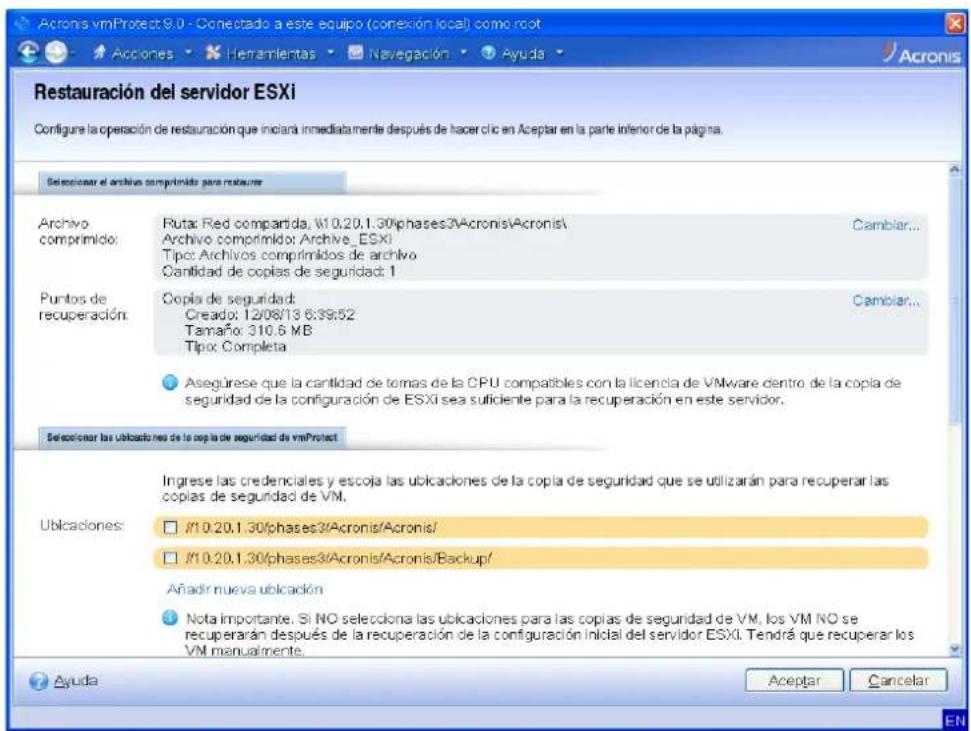Click the Ayuda menu globe icon
The image size is (971, 731).
(489, 53)
